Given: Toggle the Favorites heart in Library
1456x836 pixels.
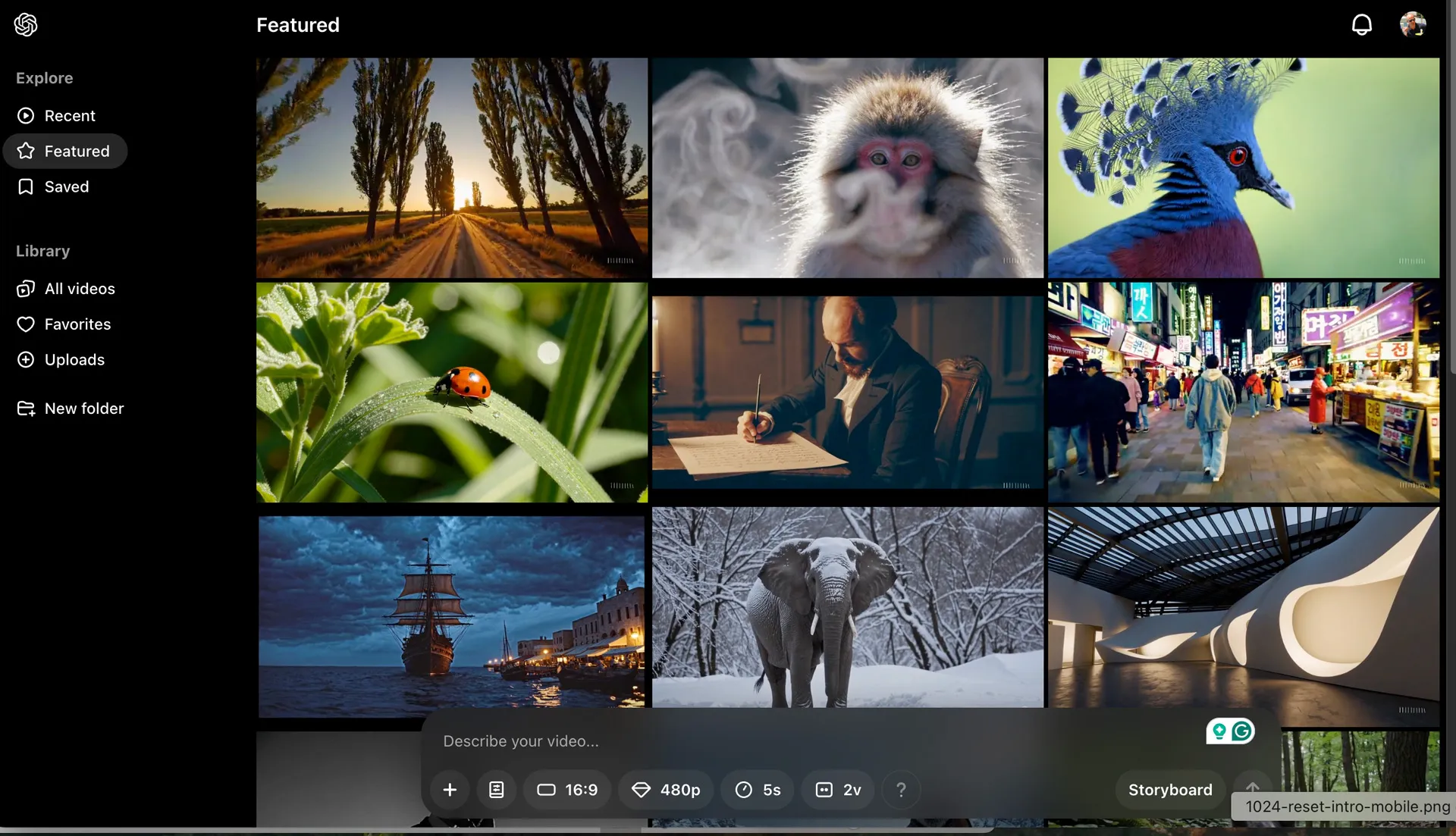Looking at the screenshot, I should (25, 324).
